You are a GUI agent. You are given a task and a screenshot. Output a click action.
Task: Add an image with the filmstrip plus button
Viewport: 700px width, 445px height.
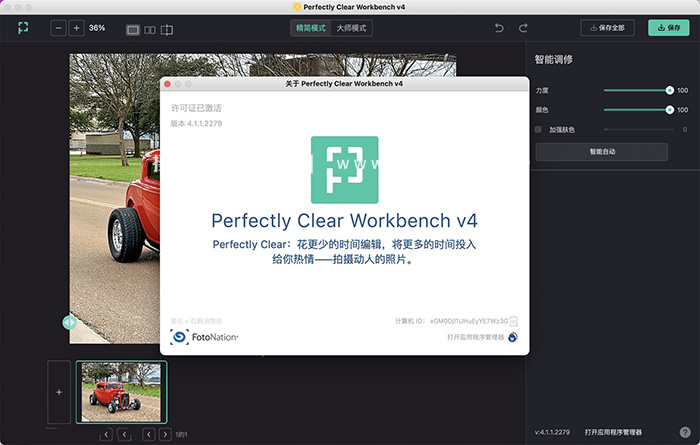tap(59, 392)
